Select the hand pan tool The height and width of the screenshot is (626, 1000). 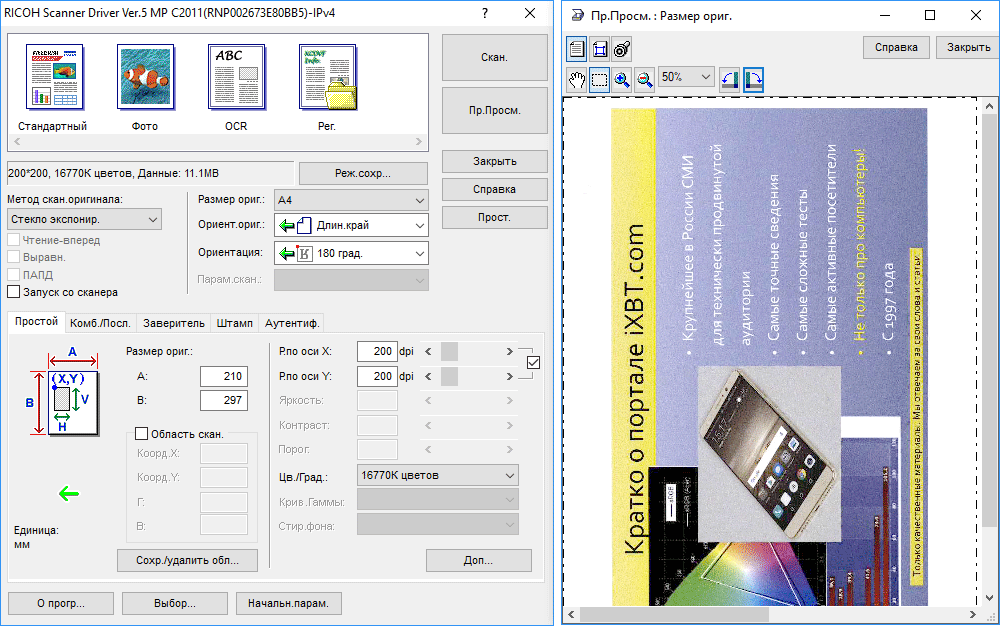pyautogui.click(x=577, y=80)
